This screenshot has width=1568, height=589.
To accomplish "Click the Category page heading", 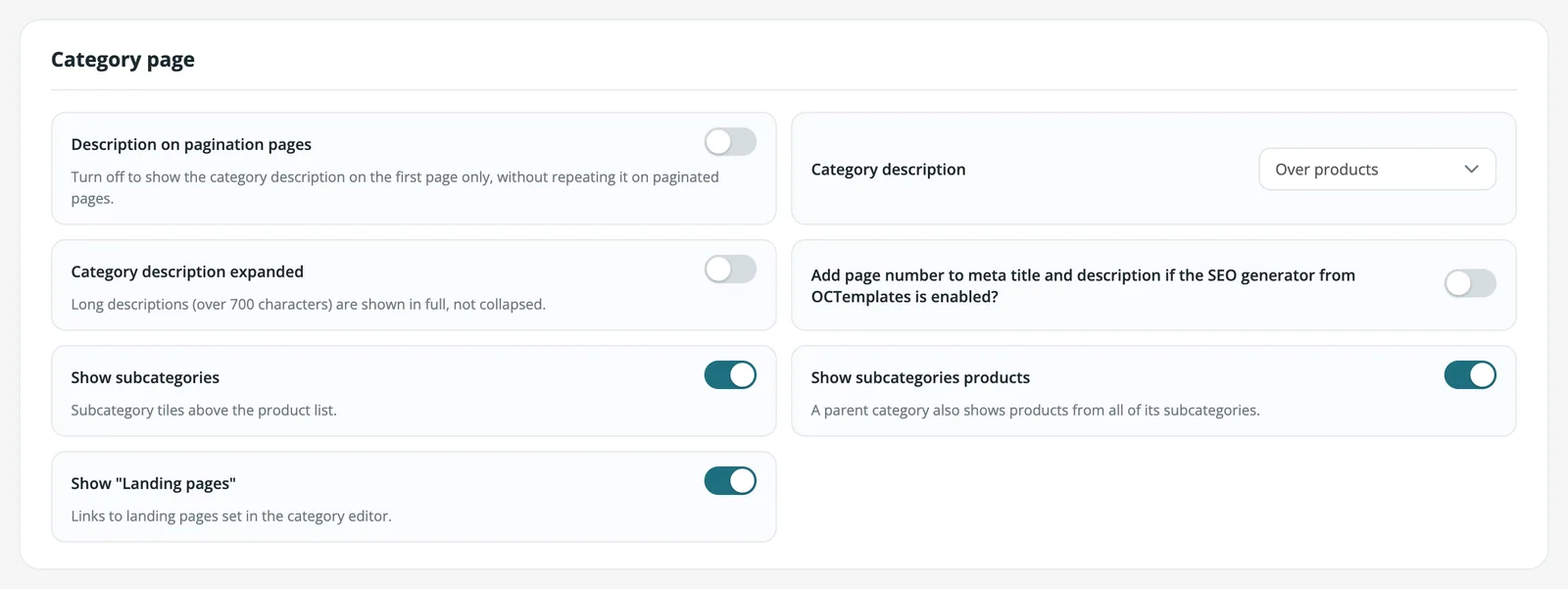I will click(x=122, y=60).
